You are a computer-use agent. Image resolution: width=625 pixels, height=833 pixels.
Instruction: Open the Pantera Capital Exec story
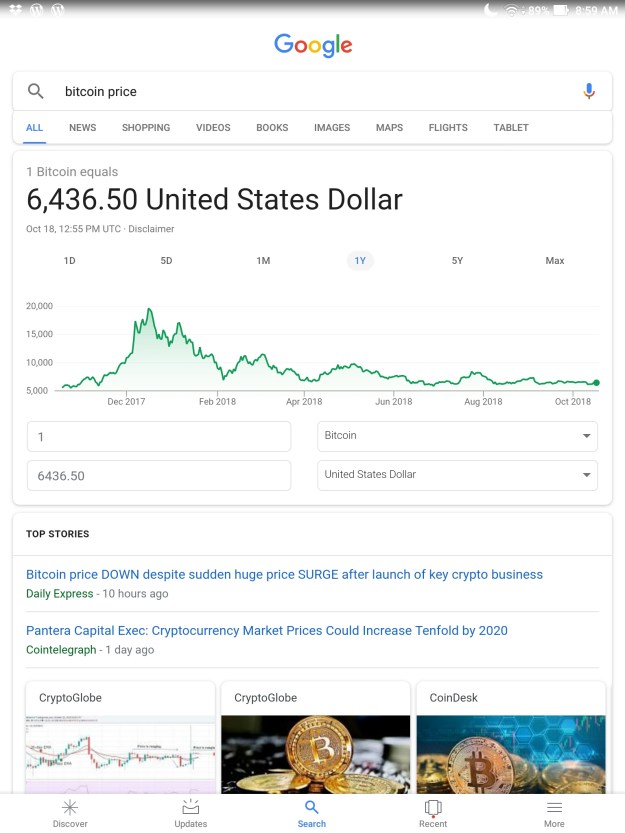[x=267, y=631]
